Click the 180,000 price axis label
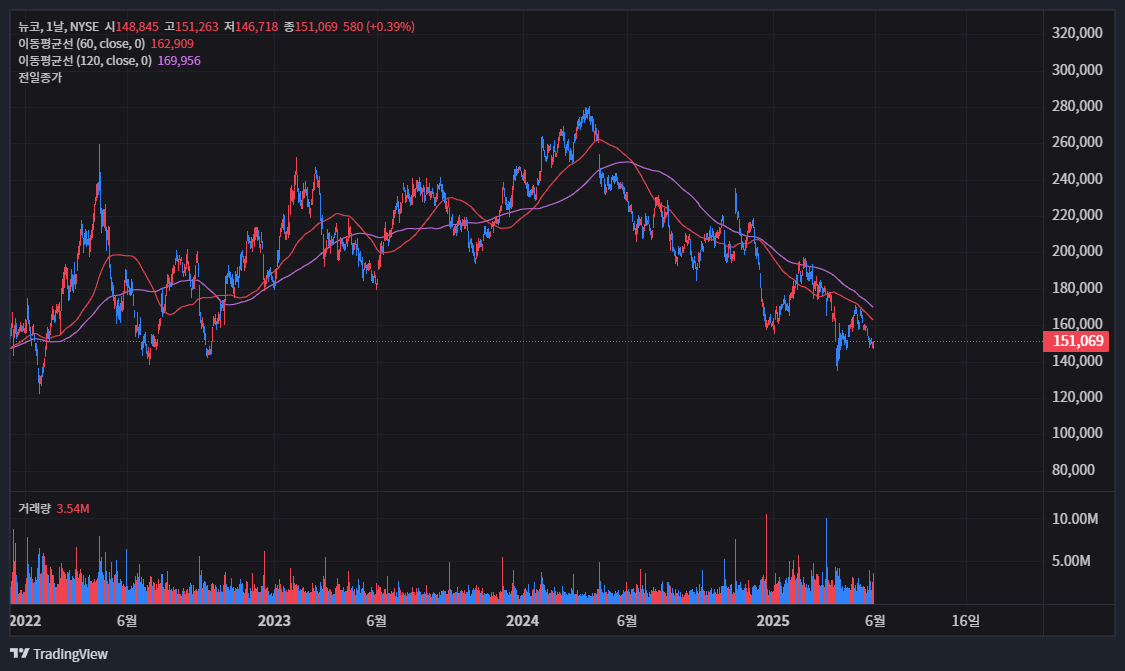This screenshot has width=1125, height=671. (x=1077, y=288)
